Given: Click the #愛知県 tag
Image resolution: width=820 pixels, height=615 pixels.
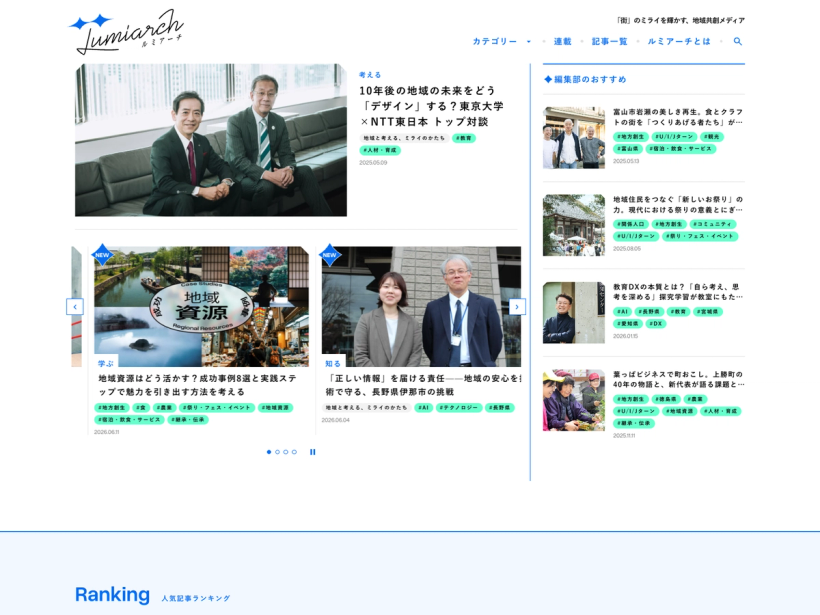Looking at the screenshot, I should [x=629, y=323].
